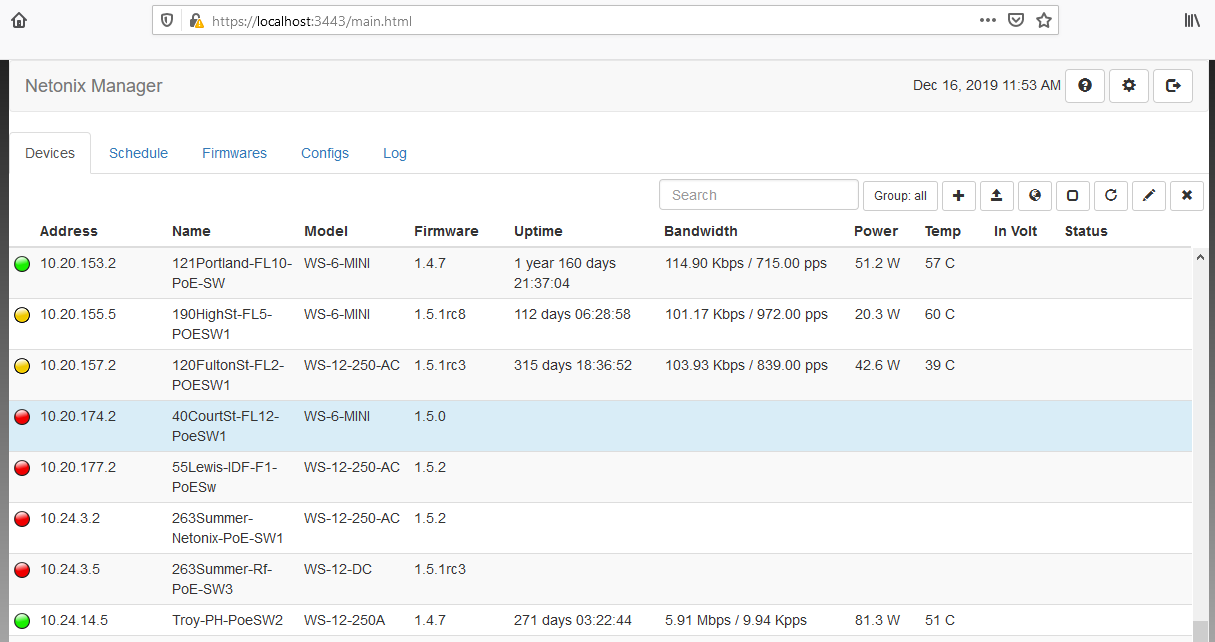The width and height of the screenshot is (1215, 642).
Task: Sort devices by the Uptime column header
Action: pyautogui.click(x=538, y=231)
